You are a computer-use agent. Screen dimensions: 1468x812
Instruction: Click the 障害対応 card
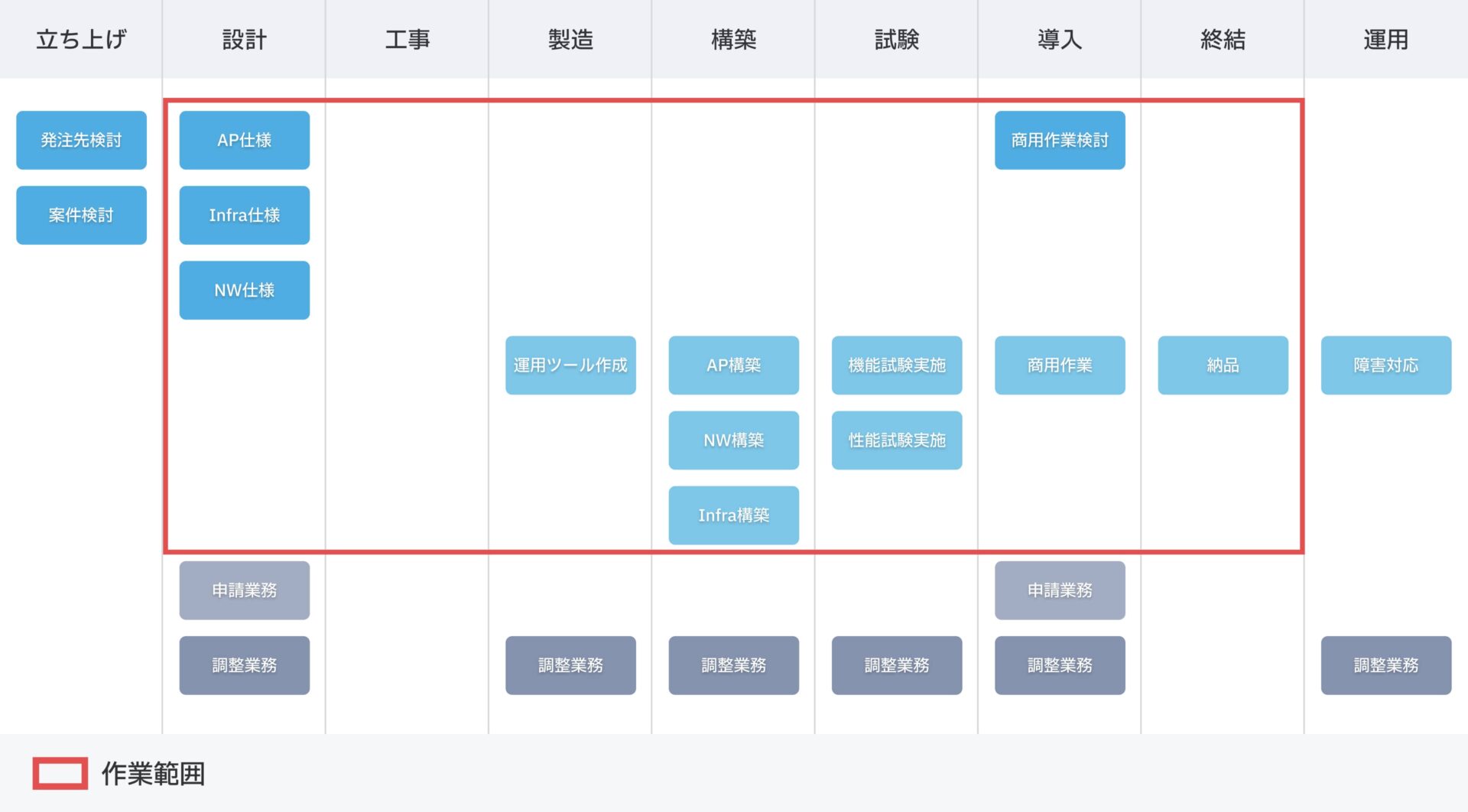click(1386, 365)
